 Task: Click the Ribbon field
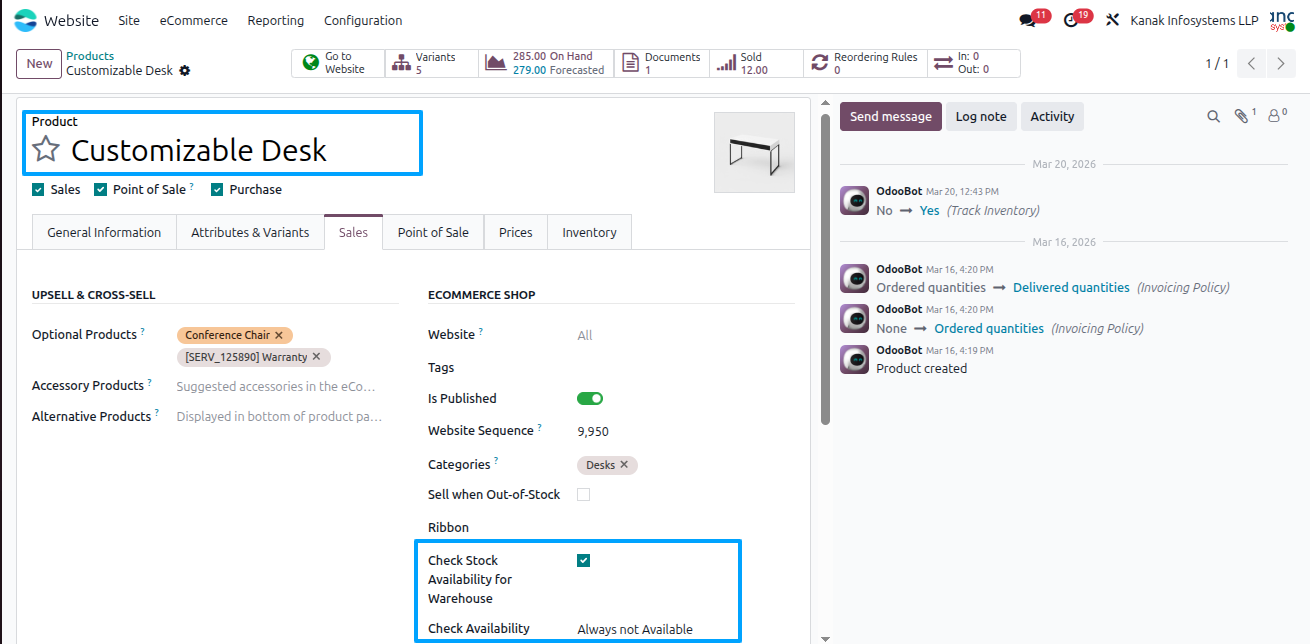pos(685,527)
